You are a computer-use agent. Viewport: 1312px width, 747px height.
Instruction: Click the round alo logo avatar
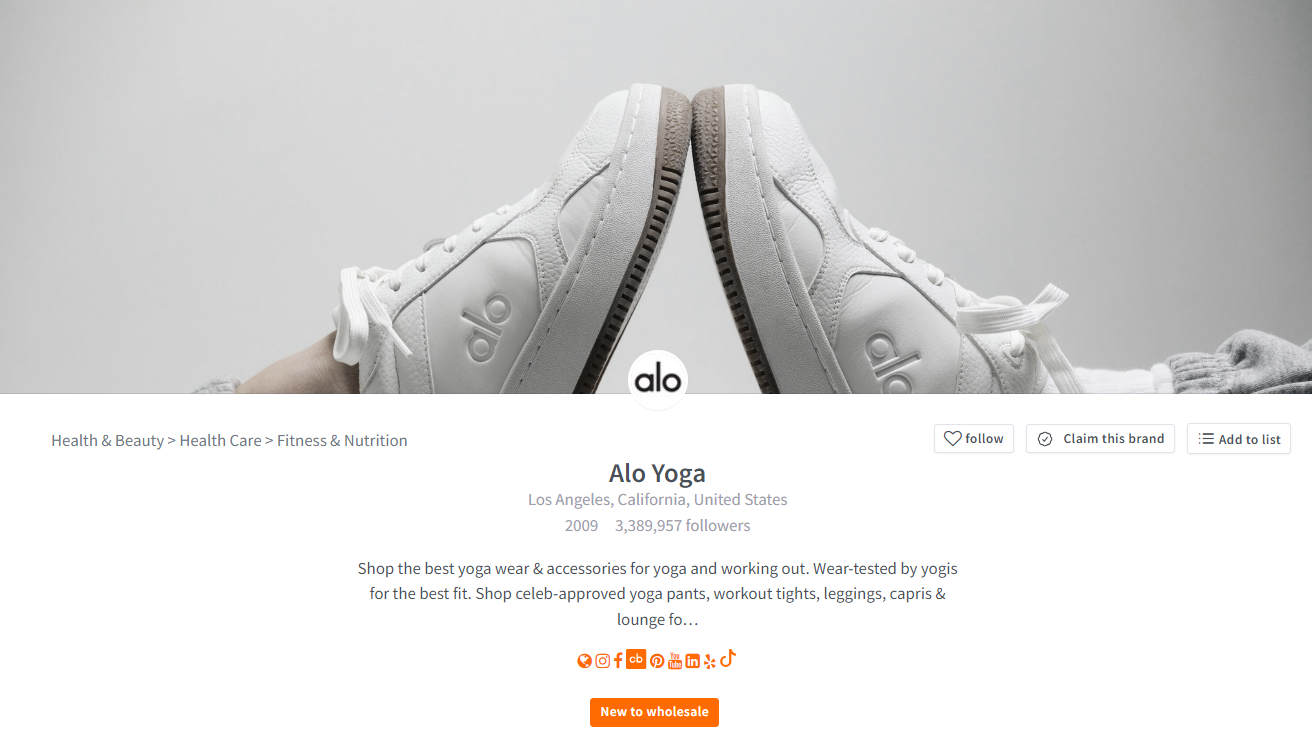[x=657, y=380]
